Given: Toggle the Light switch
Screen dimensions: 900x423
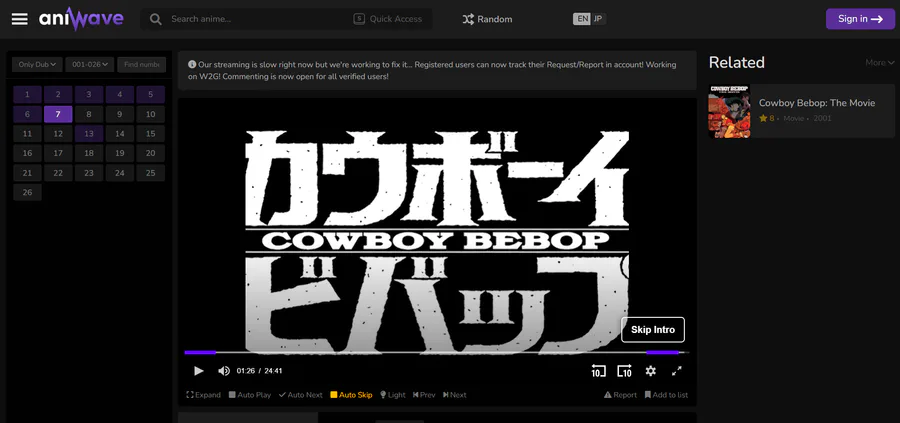Looking at the screenshot, I should pos(393,395).
